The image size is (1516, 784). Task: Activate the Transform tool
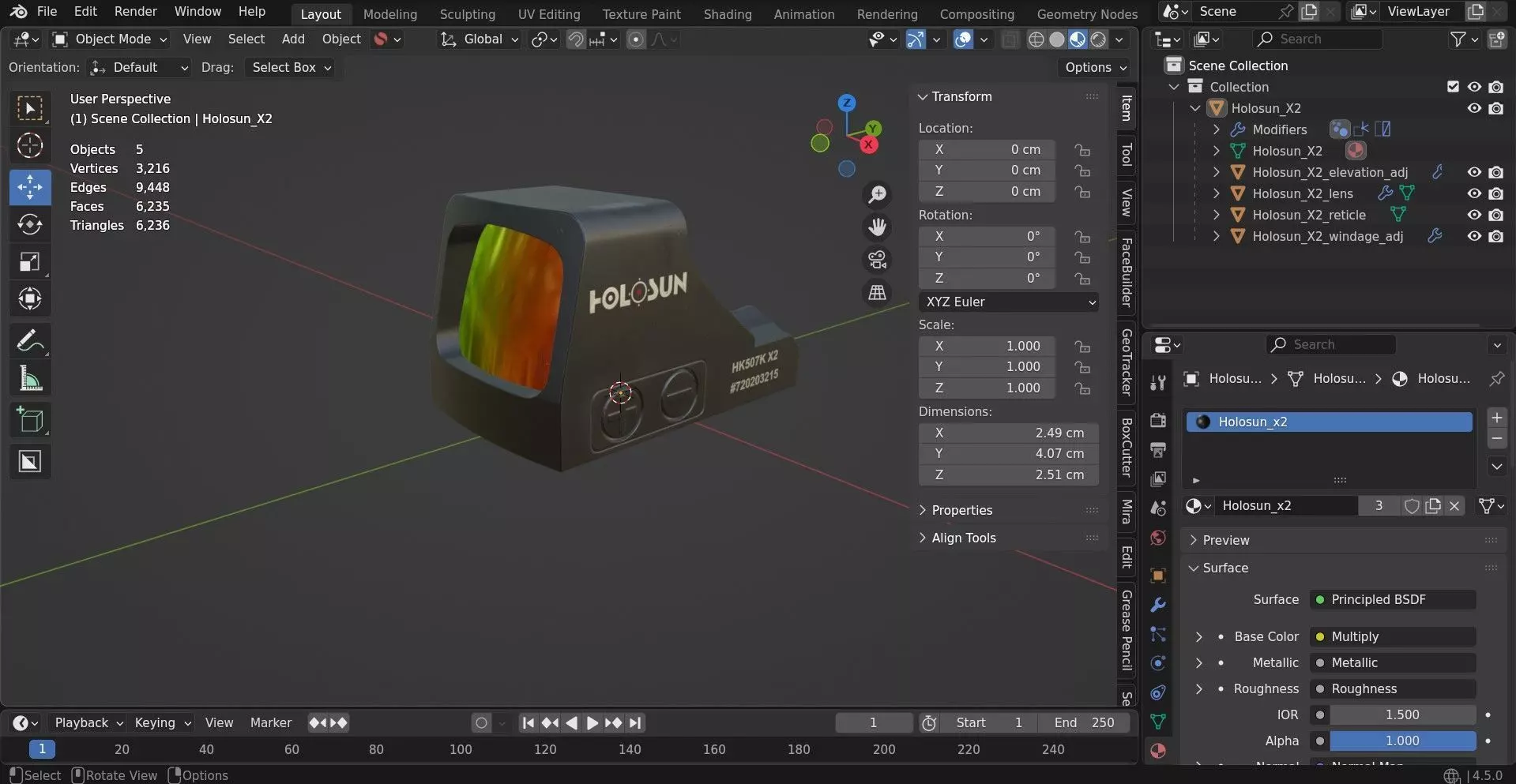coord(30,298)
